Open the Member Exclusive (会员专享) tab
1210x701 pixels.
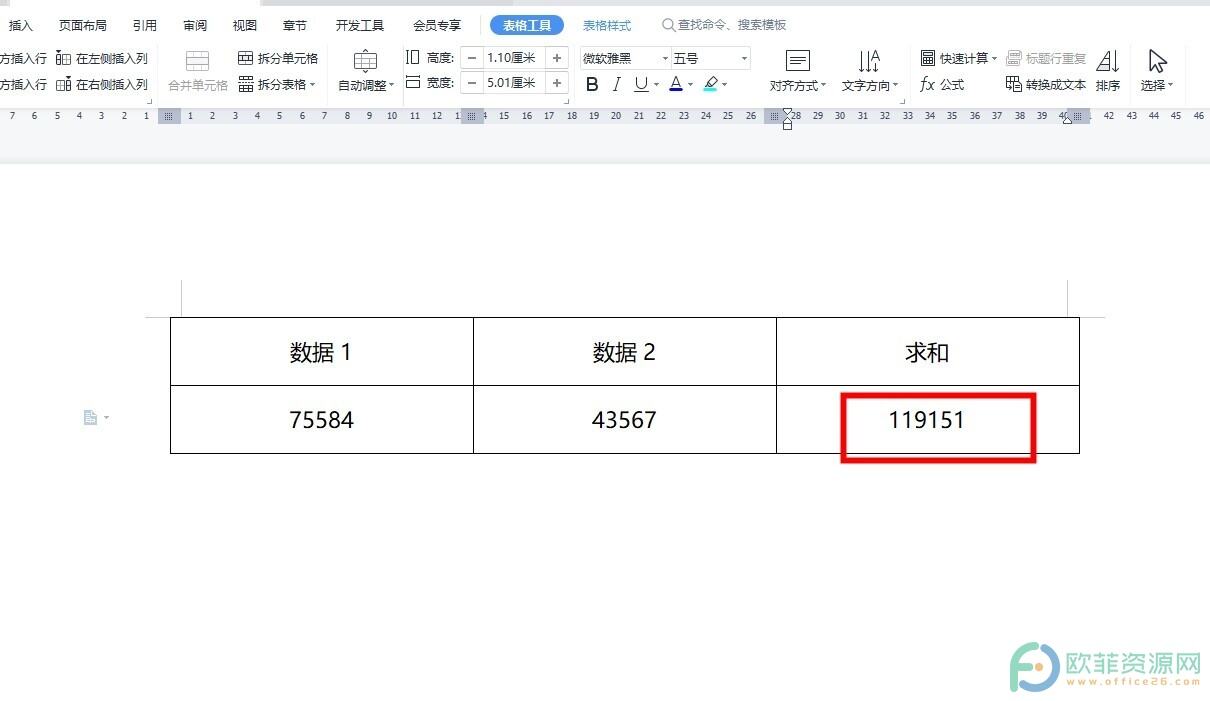[437, 25]
